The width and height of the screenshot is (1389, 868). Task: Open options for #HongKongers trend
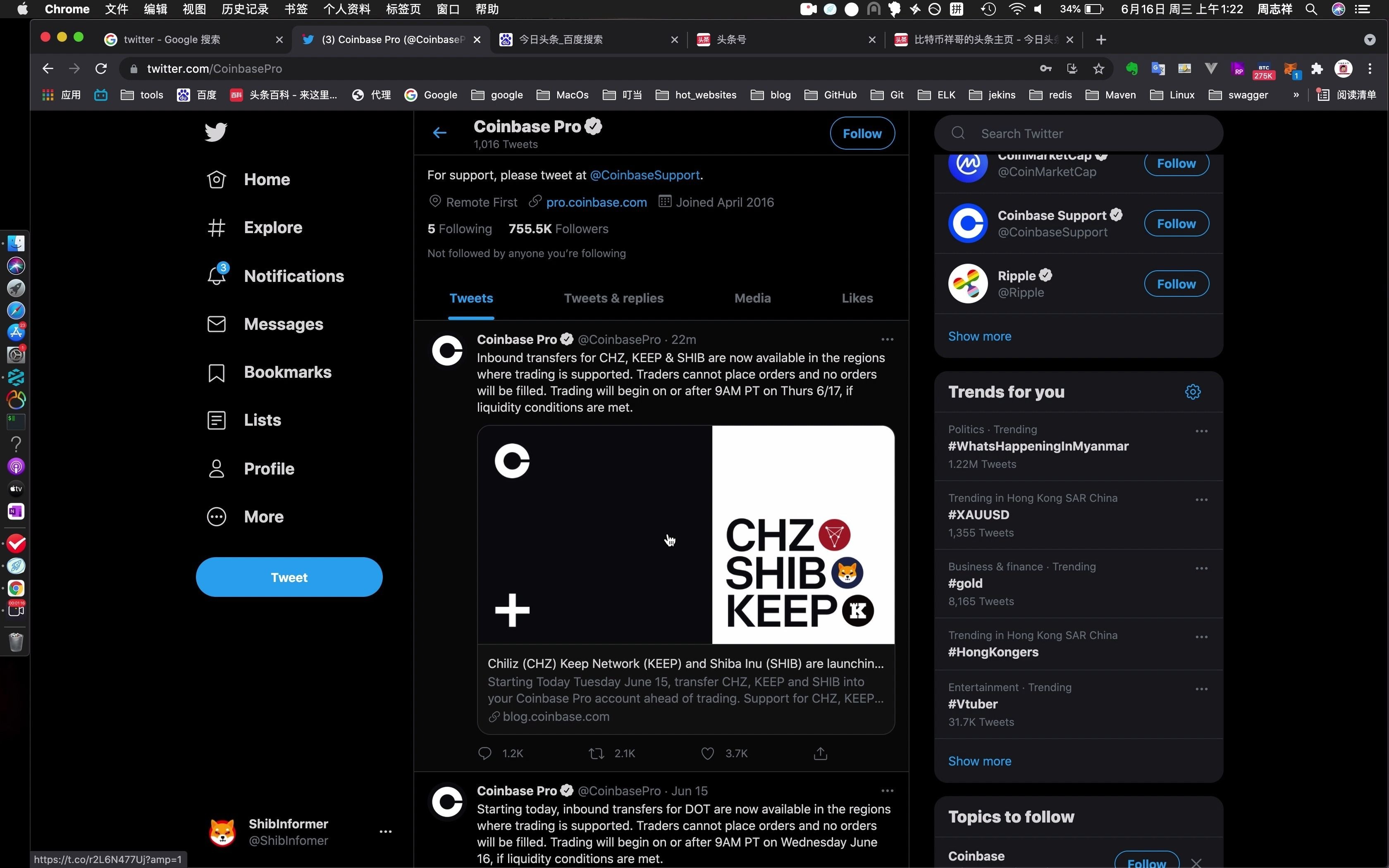[1201, 637]
